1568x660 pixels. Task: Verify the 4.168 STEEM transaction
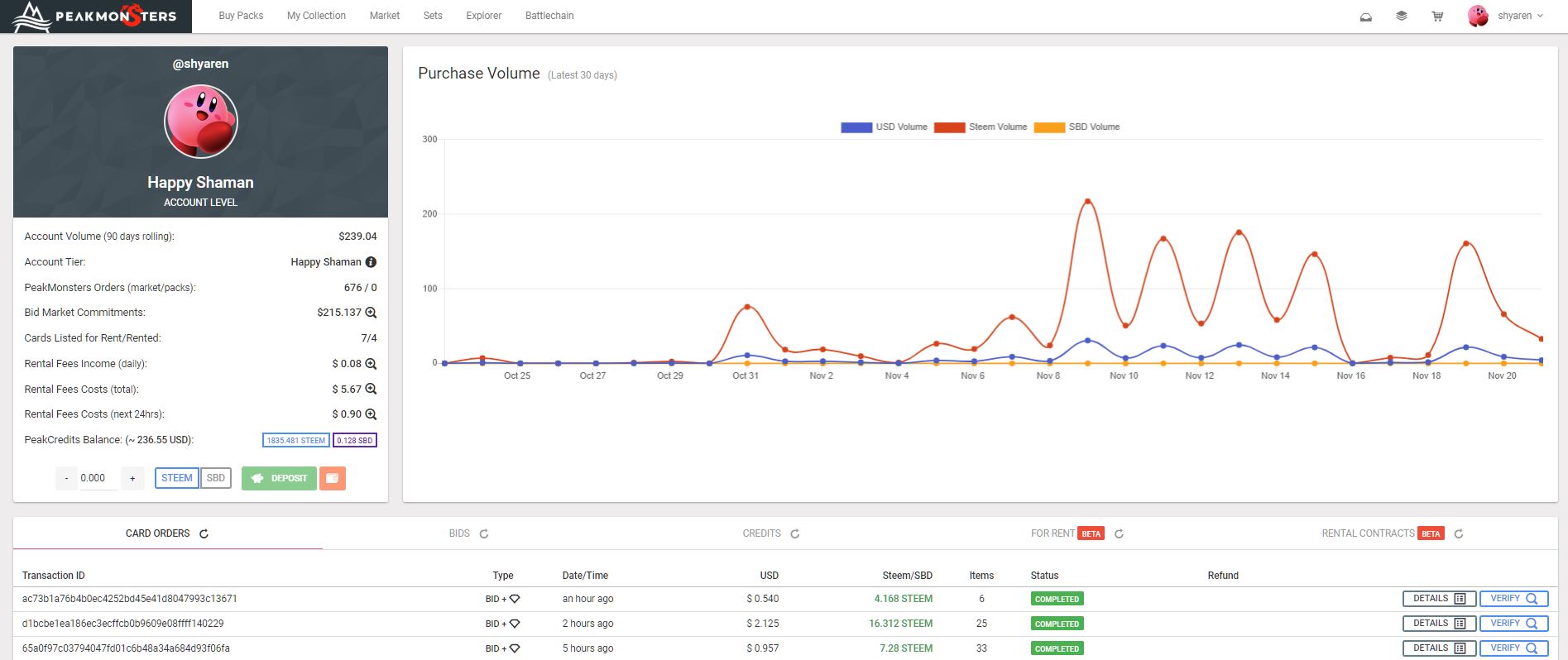[x=1513, y=599]
